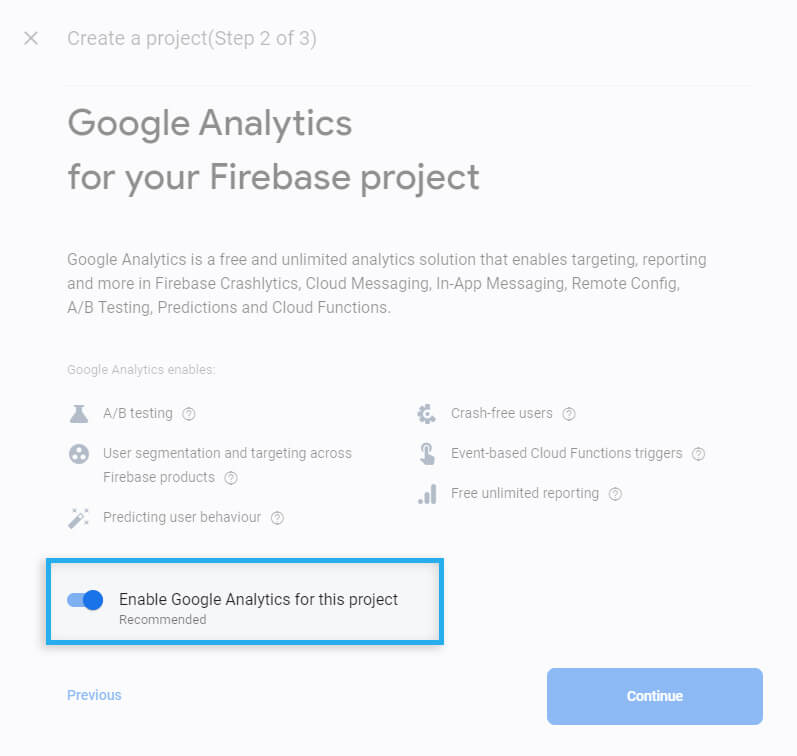This screenshot has width=797, height=756.
Task: Click the Cloud Functions triggers touch icon
Action: 427,454
